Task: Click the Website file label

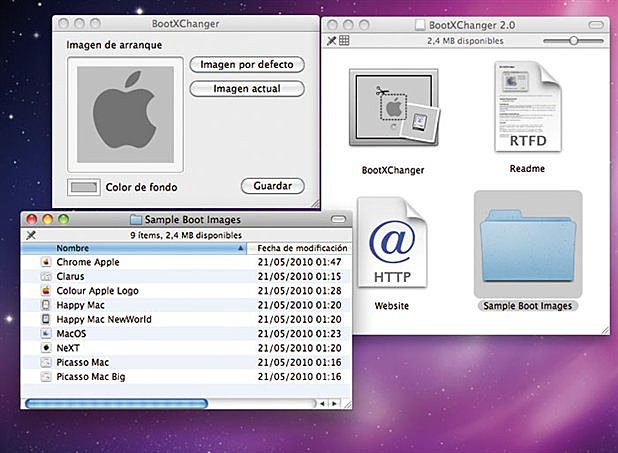Action: click(392, 306)
